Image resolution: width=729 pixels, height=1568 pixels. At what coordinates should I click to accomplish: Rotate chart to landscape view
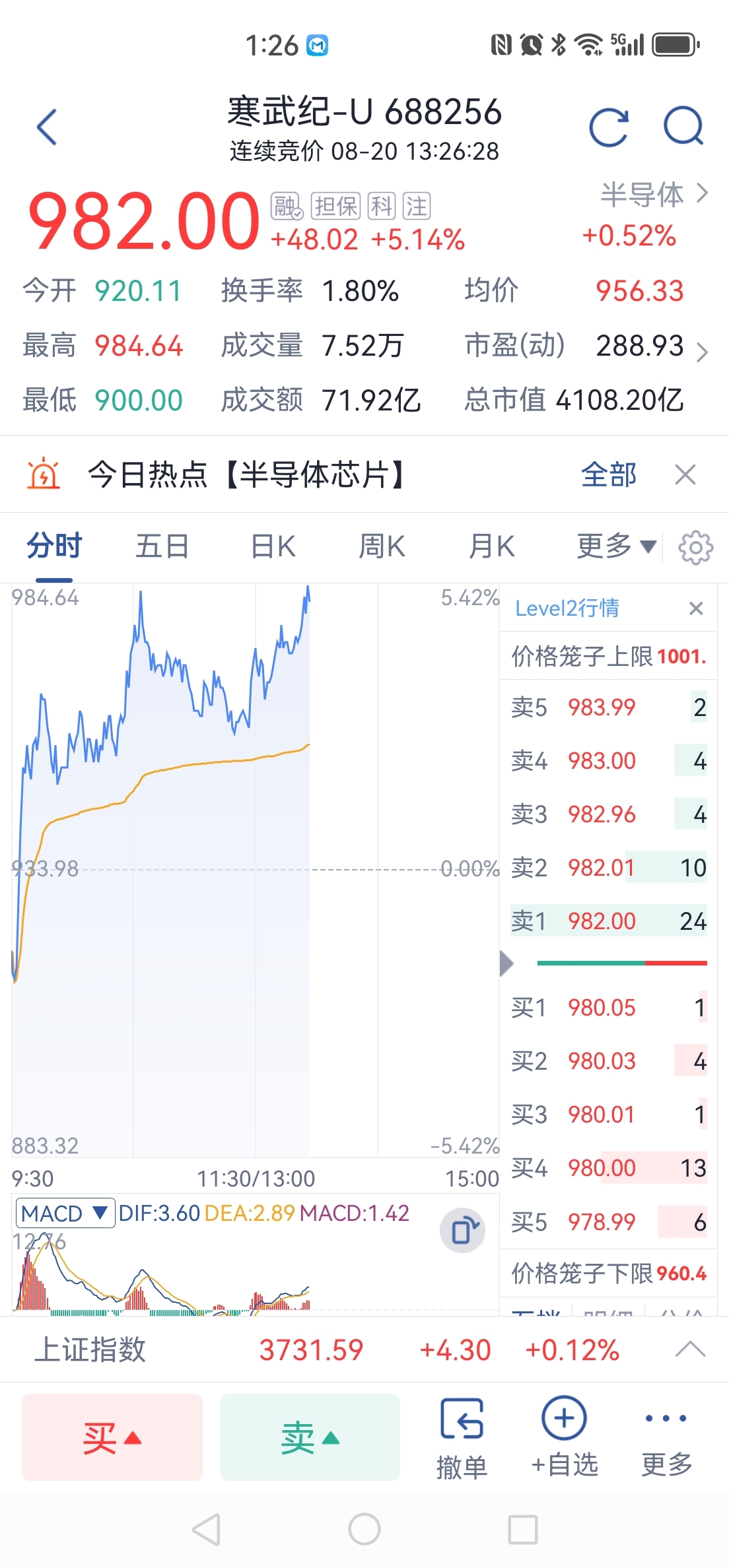pos(463,1231)
